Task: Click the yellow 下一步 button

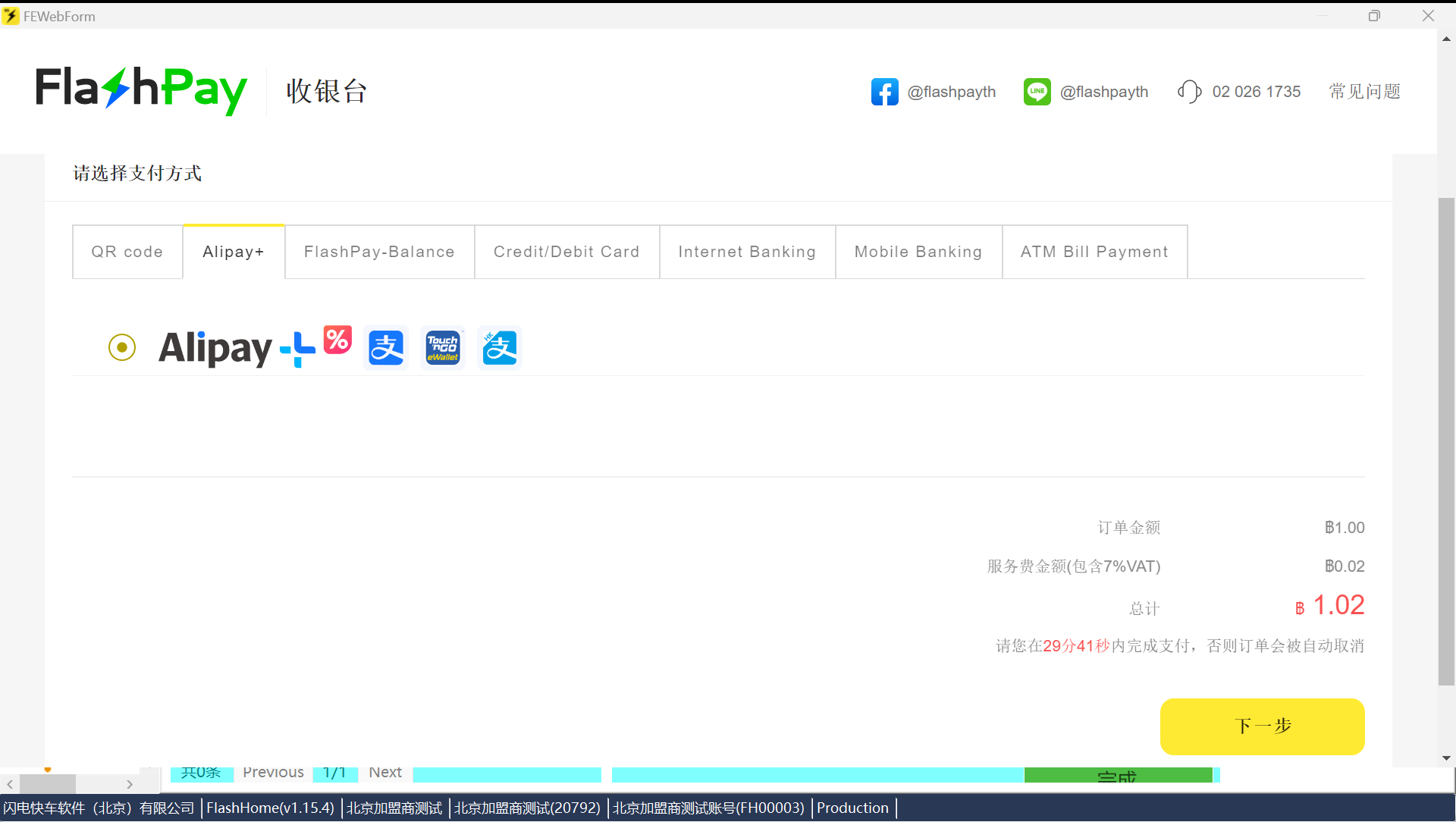Action: (x=1261, y=726)
